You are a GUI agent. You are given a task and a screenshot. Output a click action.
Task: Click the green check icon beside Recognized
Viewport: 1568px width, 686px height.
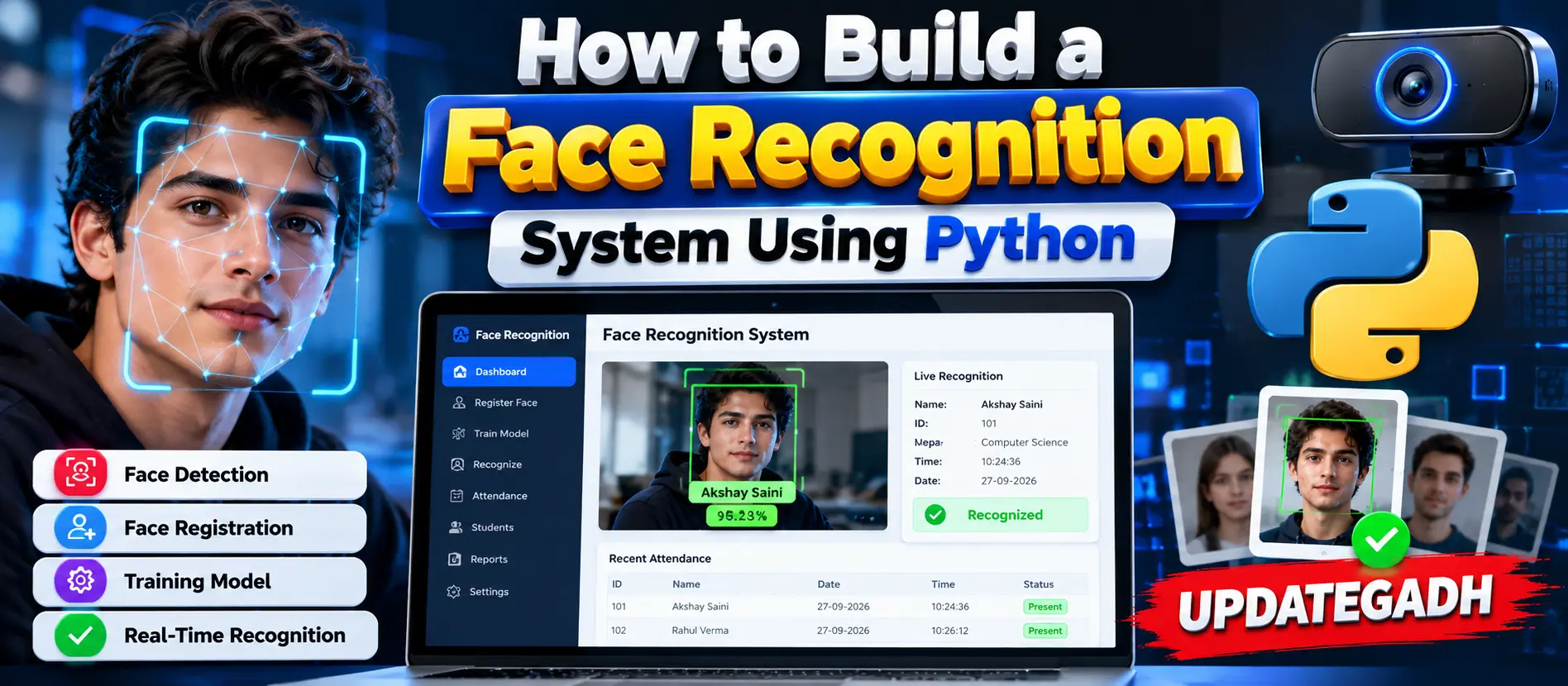coord(935,515)
